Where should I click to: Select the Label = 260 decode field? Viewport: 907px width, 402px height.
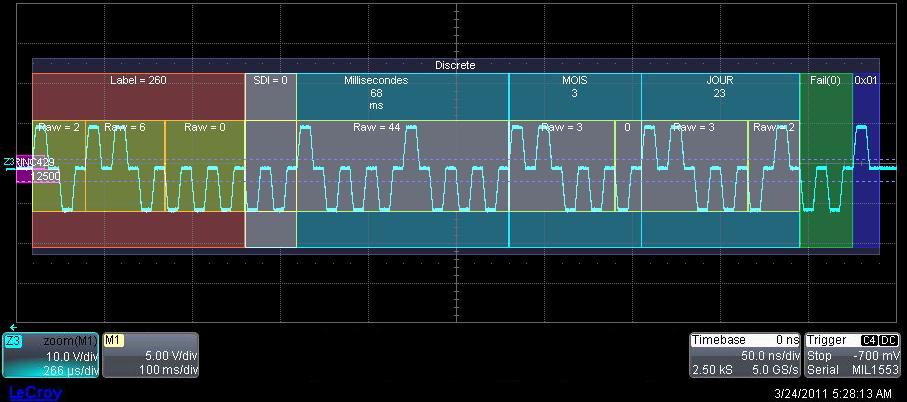coord(138,81)
